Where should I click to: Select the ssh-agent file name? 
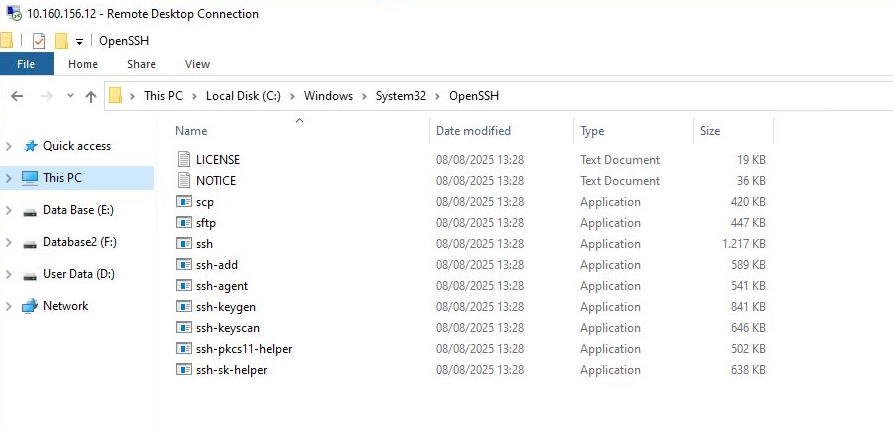click(x=222, y=286)
